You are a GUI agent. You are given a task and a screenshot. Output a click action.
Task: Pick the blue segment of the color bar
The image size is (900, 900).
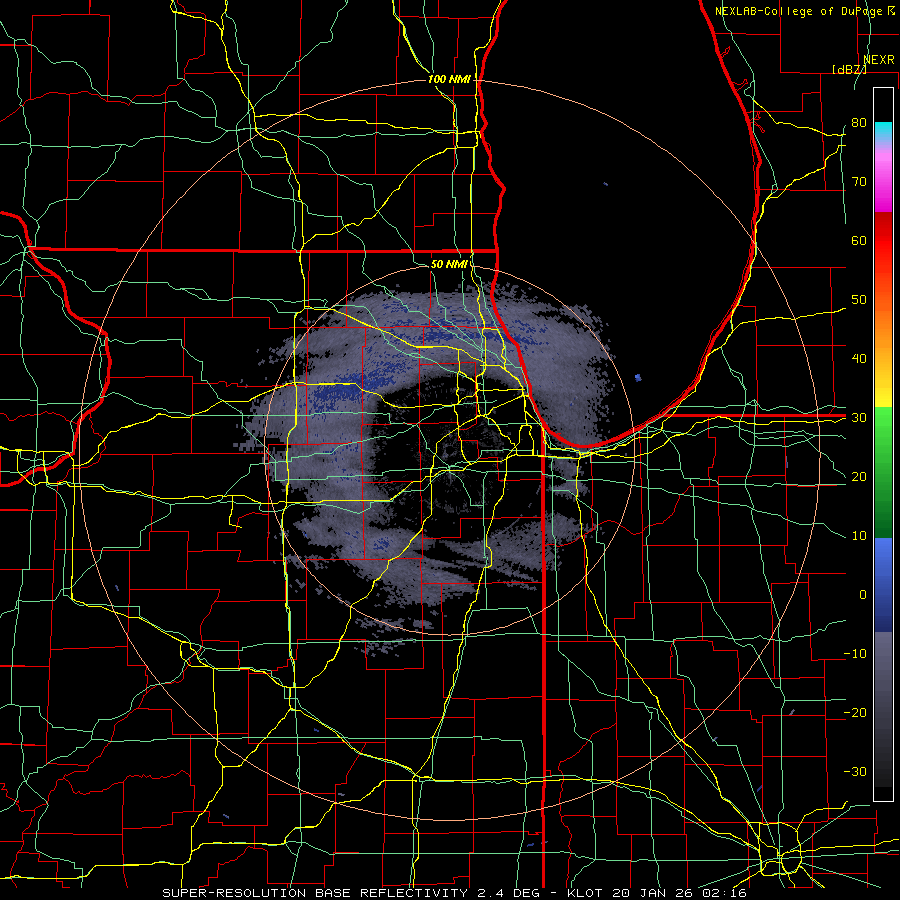883,585
